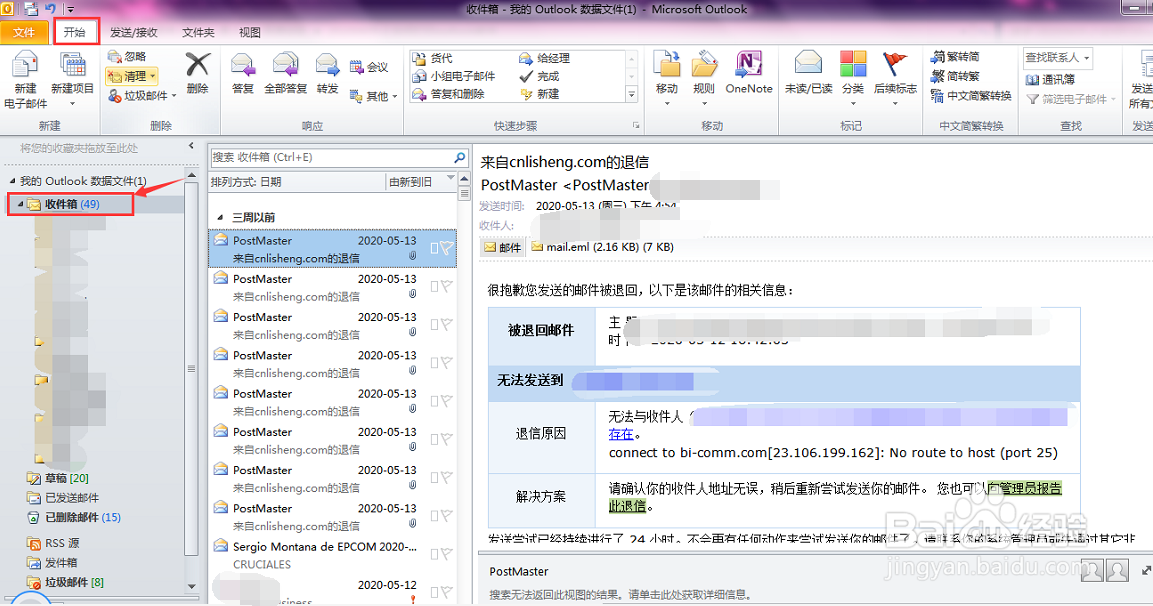1153x606 pixels.
Task: Send the message to OneNote
Action: click(749, 74)
